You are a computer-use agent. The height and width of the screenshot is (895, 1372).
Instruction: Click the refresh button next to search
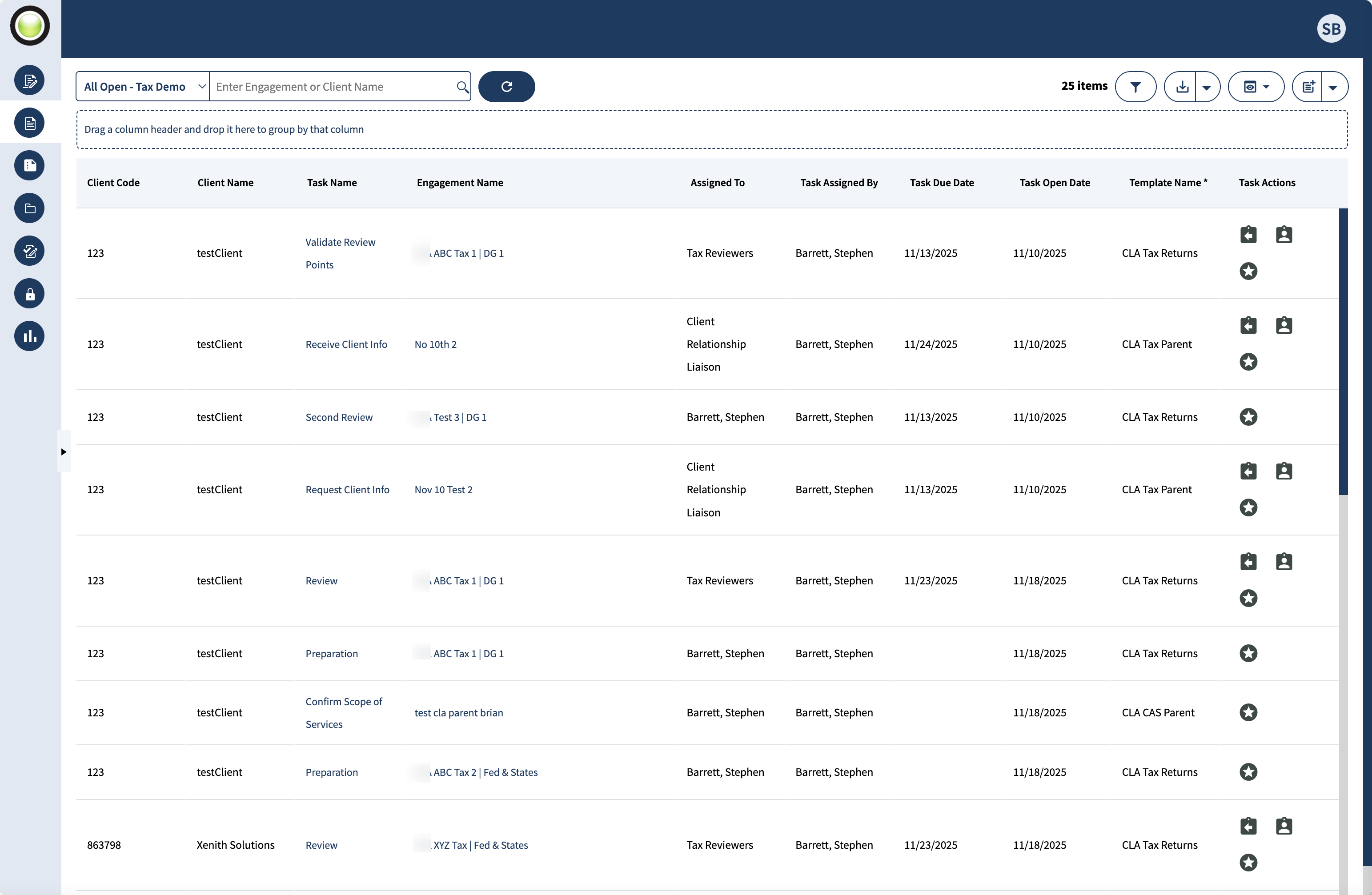click(x=506, y=87)
